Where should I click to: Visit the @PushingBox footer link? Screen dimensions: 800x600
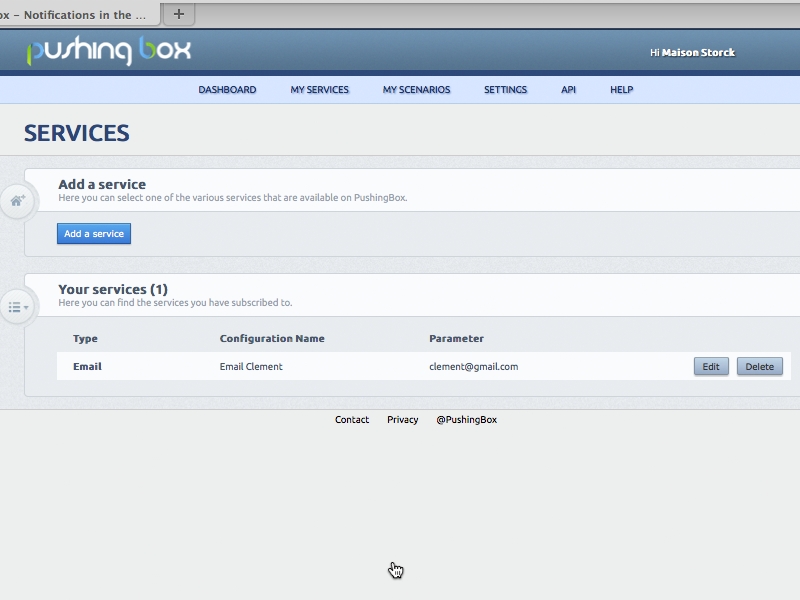point(466,420)
